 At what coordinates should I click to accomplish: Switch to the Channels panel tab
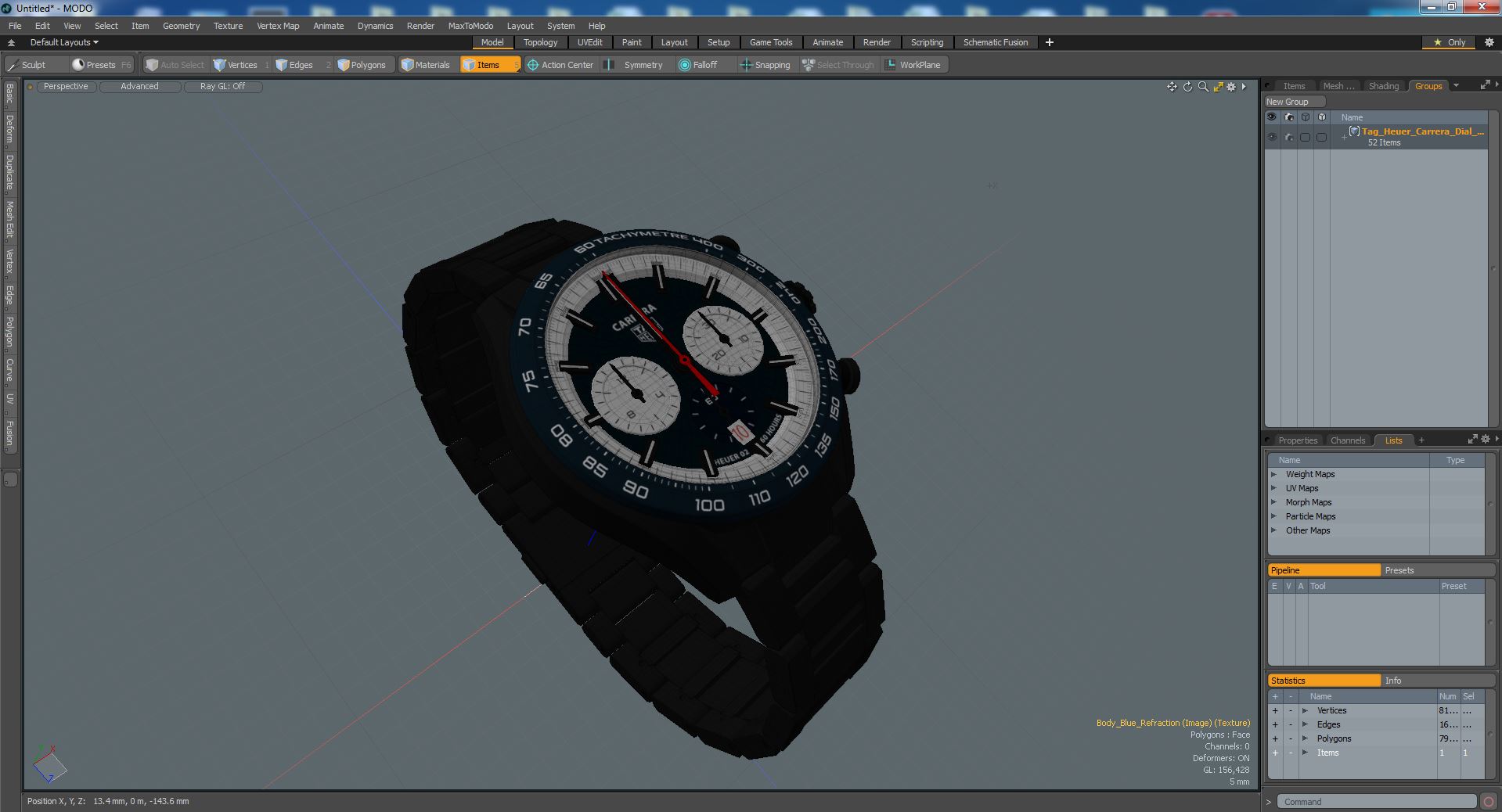click(x=1347, y=440)
